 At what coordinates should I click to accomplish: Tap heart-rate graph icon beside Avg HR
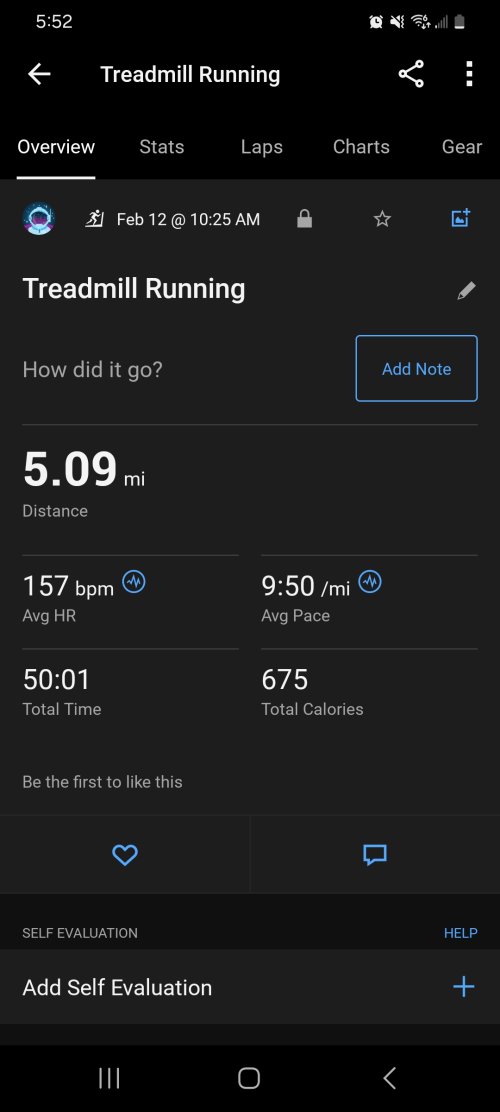(134, 582)
